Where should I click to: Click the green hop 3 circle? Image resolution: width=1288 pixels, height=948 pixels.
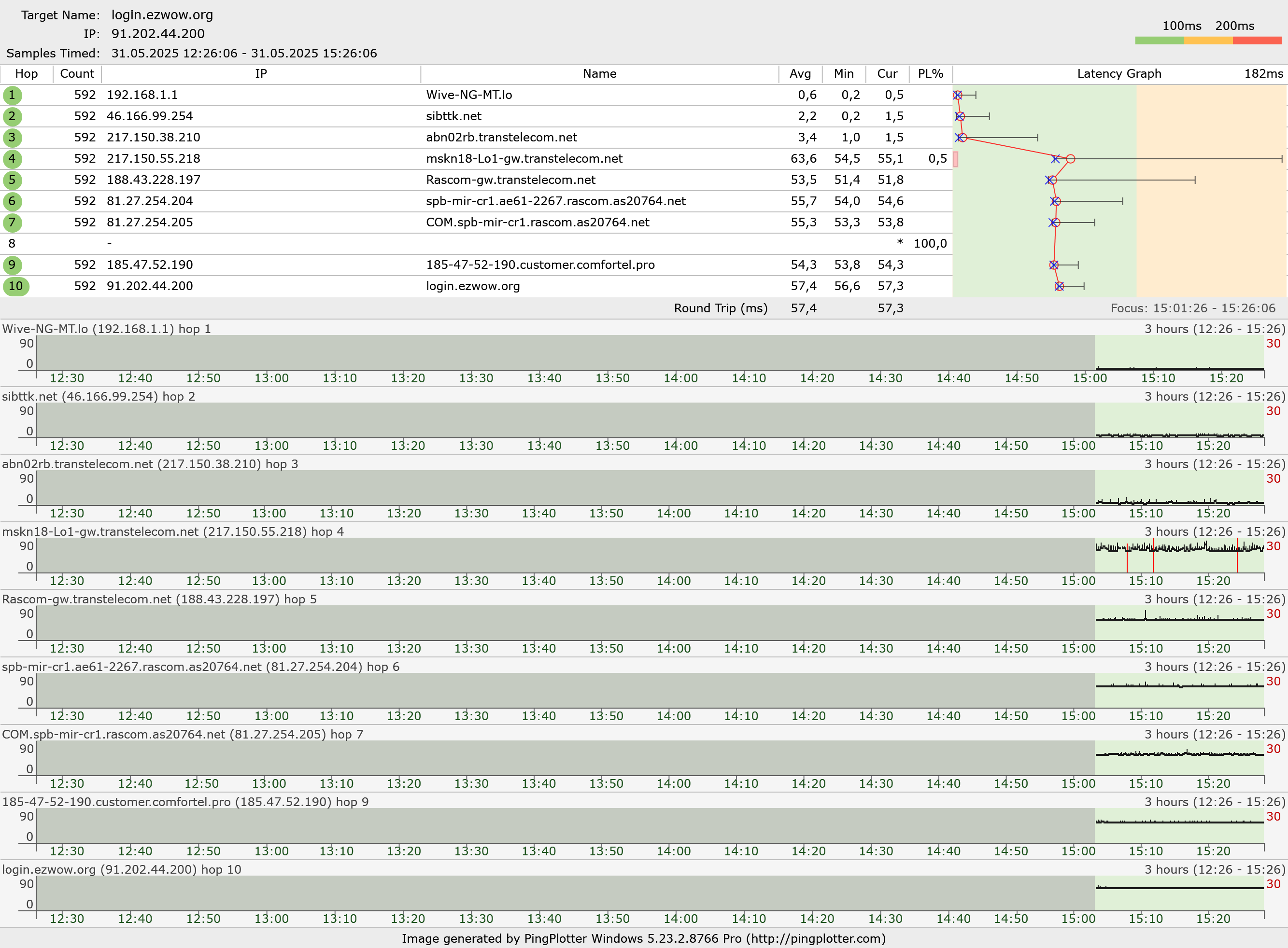(12, 138)
